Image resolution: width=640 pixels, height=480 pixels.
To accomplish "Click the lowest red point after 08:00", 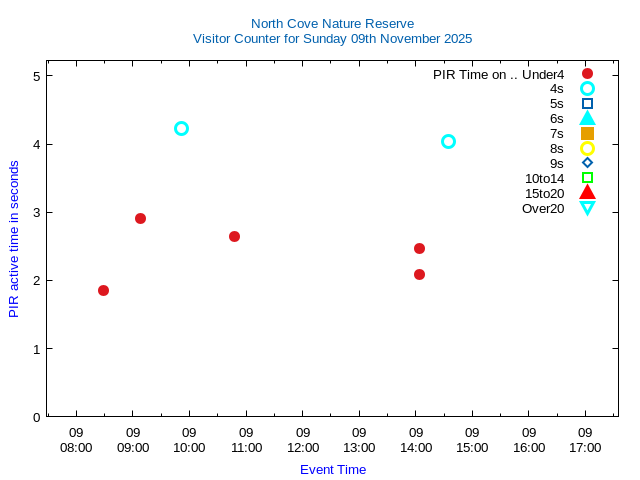I will coord(103,290).
